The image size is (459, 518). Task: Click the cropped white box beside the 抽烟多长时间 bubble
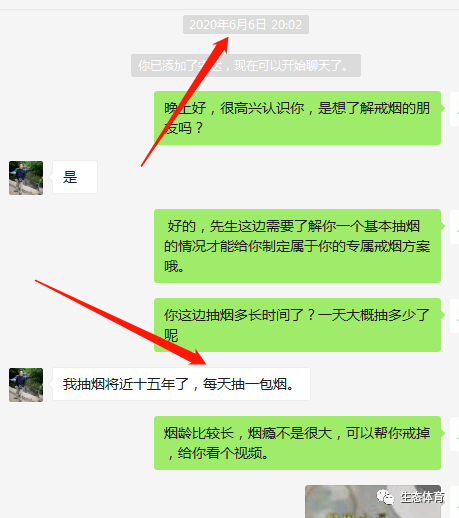pyautogui.click(x=455, y=316)
